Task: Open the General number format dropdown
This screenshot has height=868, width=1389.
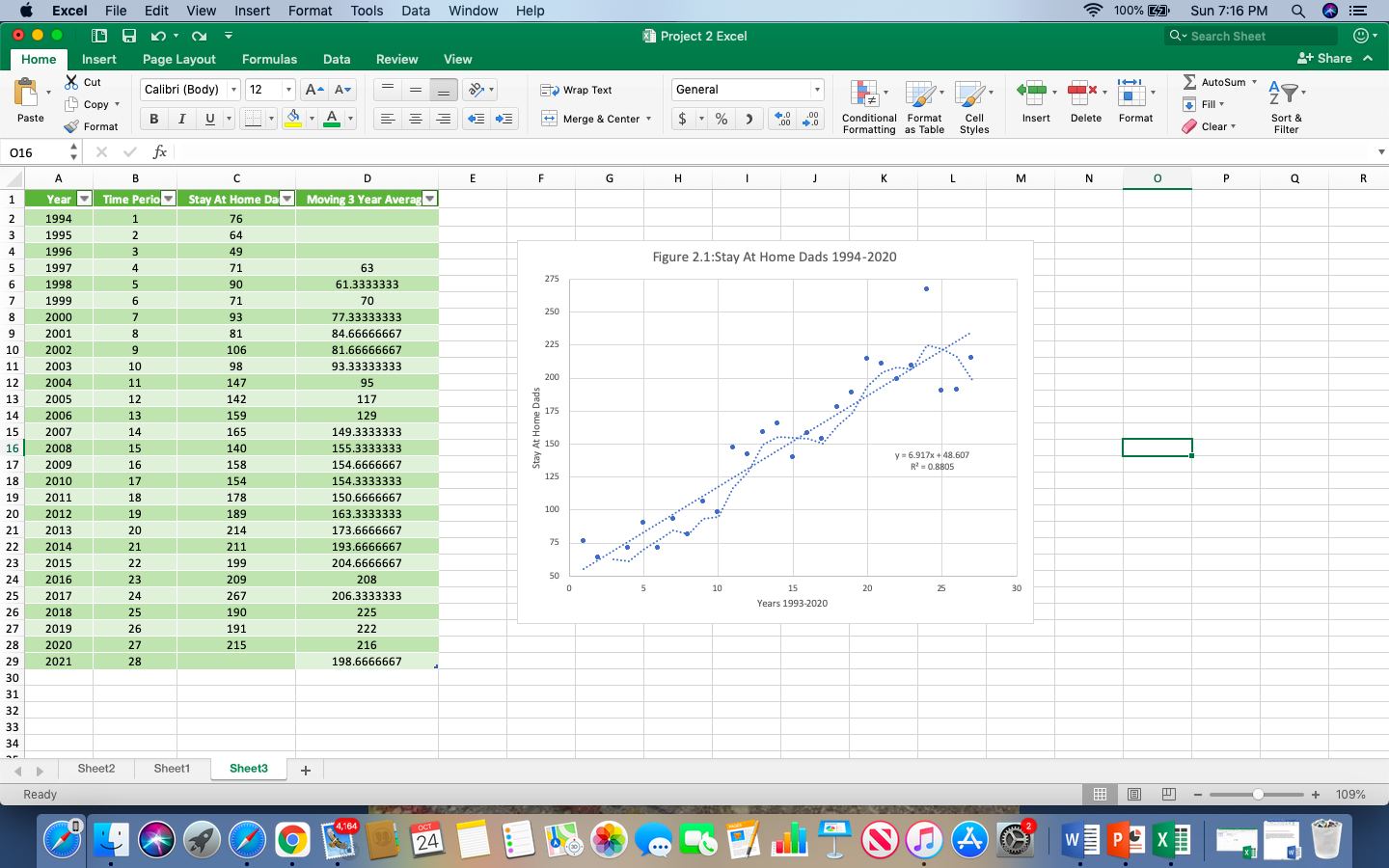Action: [x=815, y=90]
